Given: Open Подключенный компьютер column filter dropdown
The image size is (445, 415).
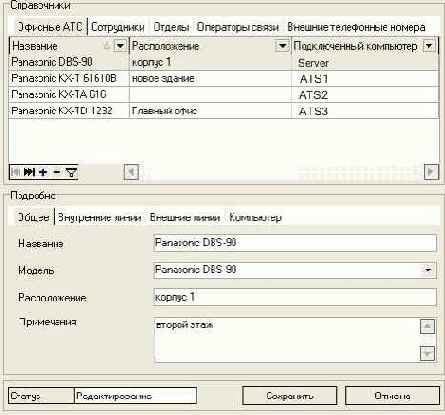Looking at the screenshot, I should point(429,46).
